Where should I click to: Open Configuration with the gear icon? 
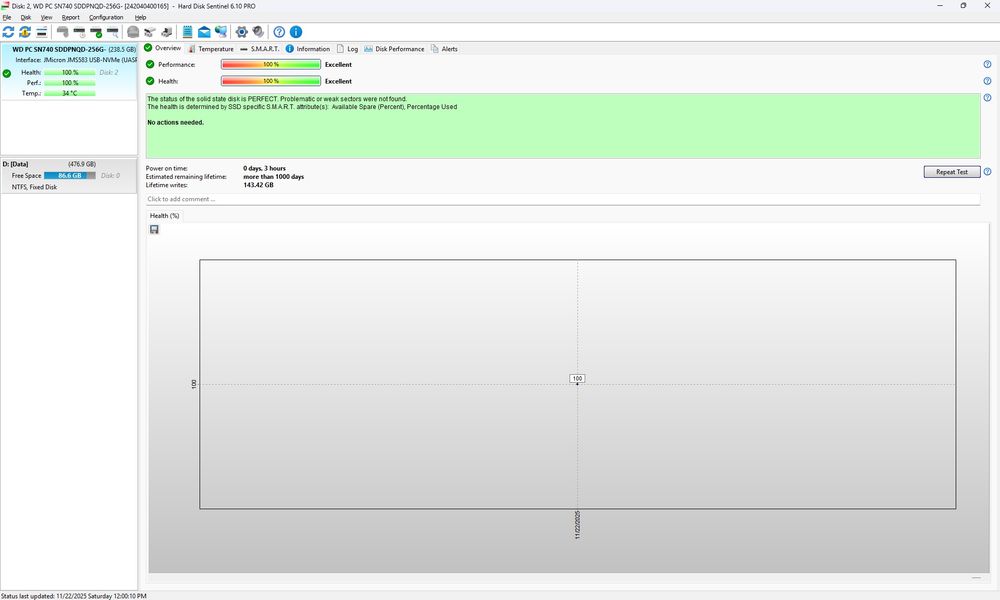click(x=242, y=32)
